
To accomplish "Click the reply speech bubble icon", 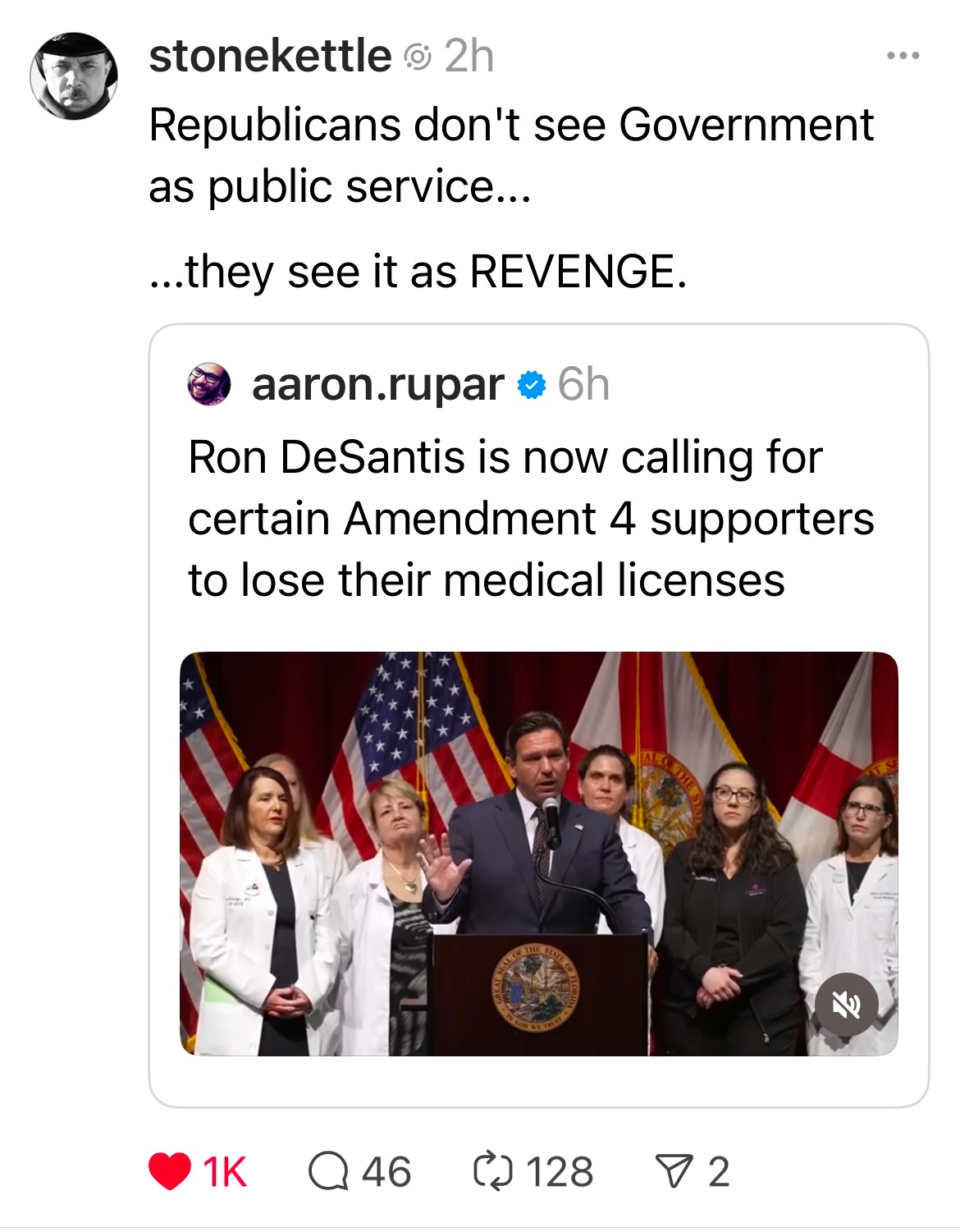I will tap(327, 1171).
